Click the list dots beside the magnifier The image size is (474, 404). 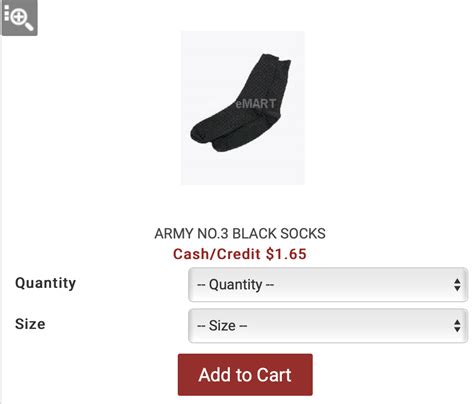point(6,13)
